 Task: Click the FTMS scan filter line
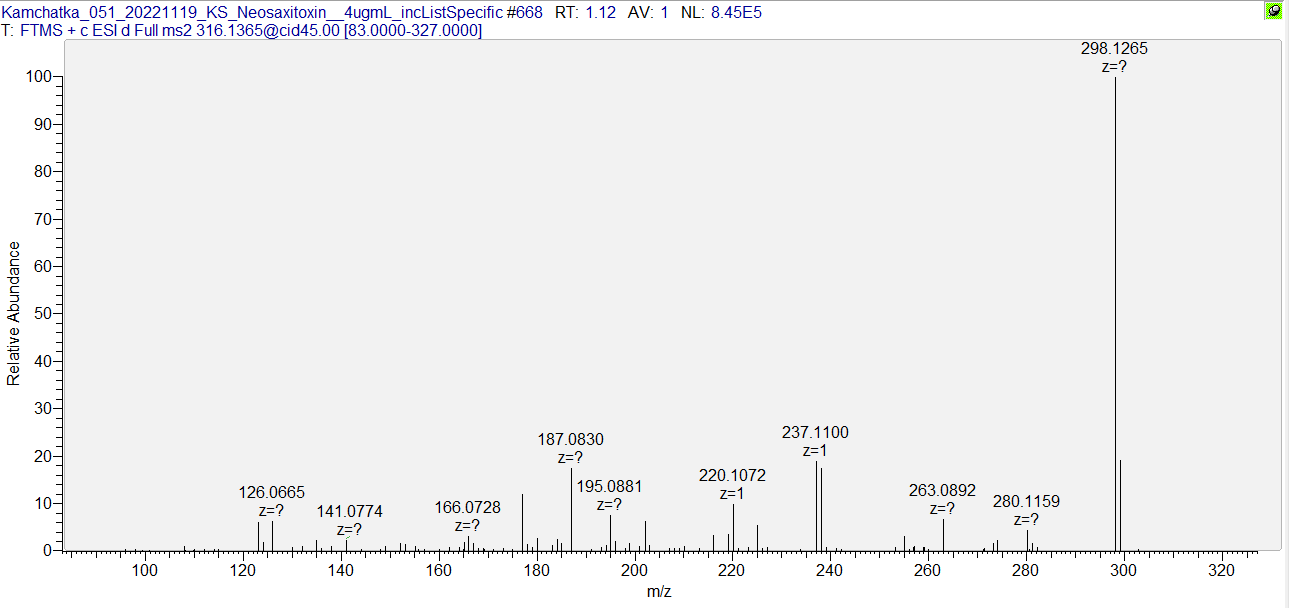point(242,31)
